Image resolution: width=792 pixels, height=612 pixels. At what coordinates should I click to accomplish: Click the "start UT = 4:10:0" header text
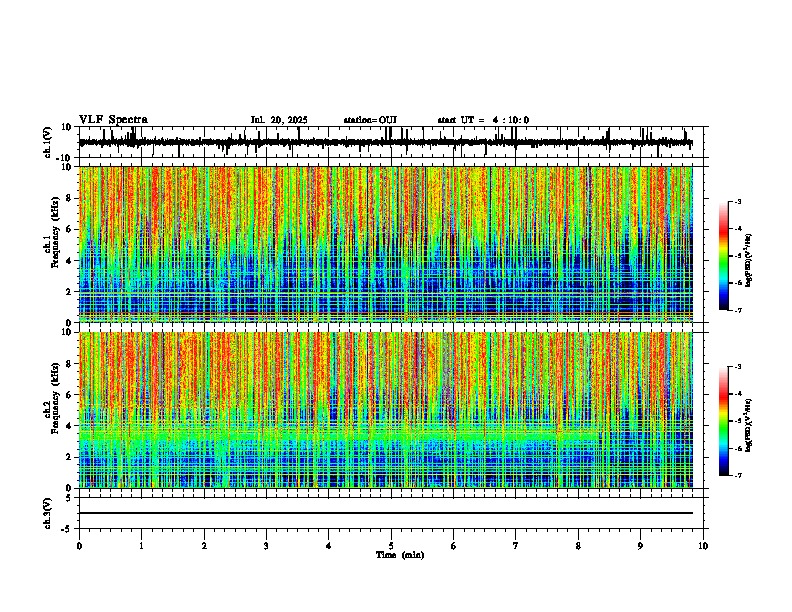tap(483, 120)
